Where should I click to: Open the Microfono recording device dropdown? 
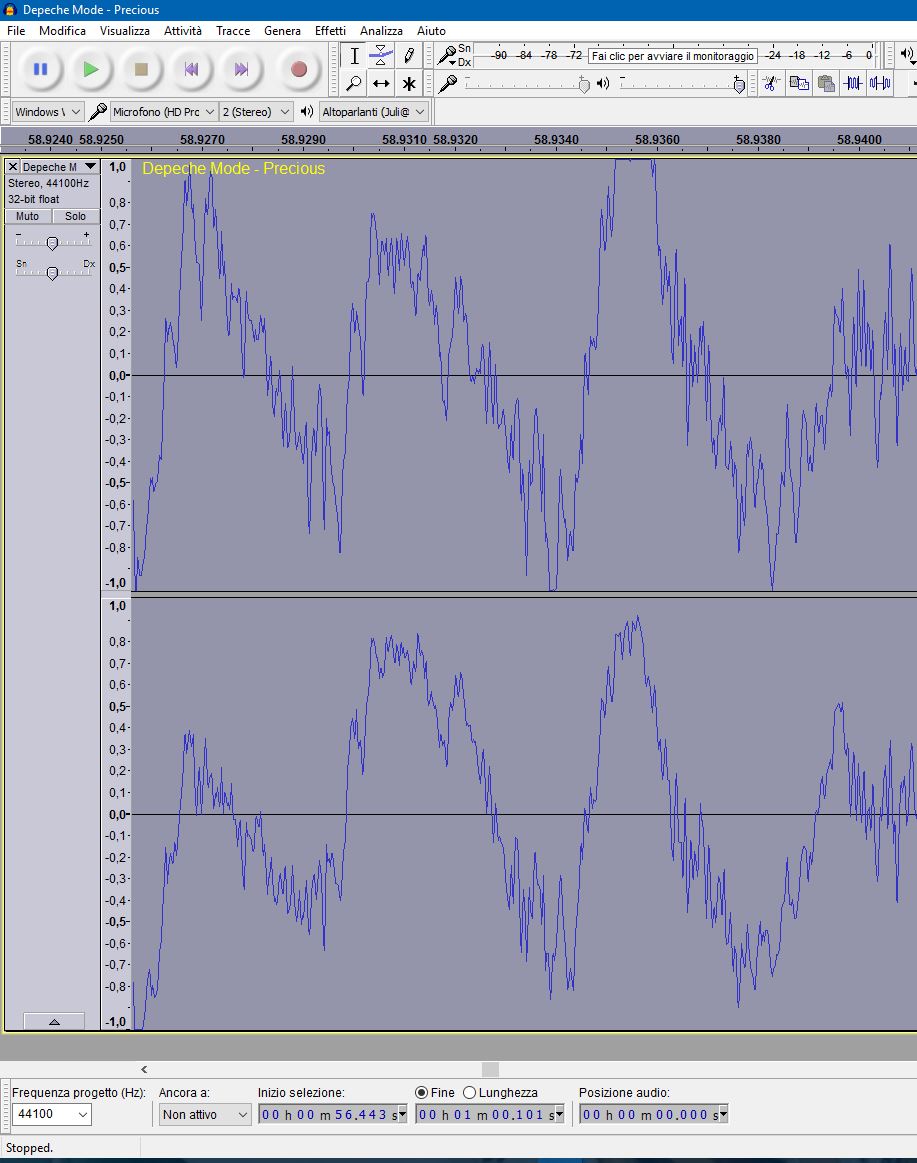[x=164, y=112]
